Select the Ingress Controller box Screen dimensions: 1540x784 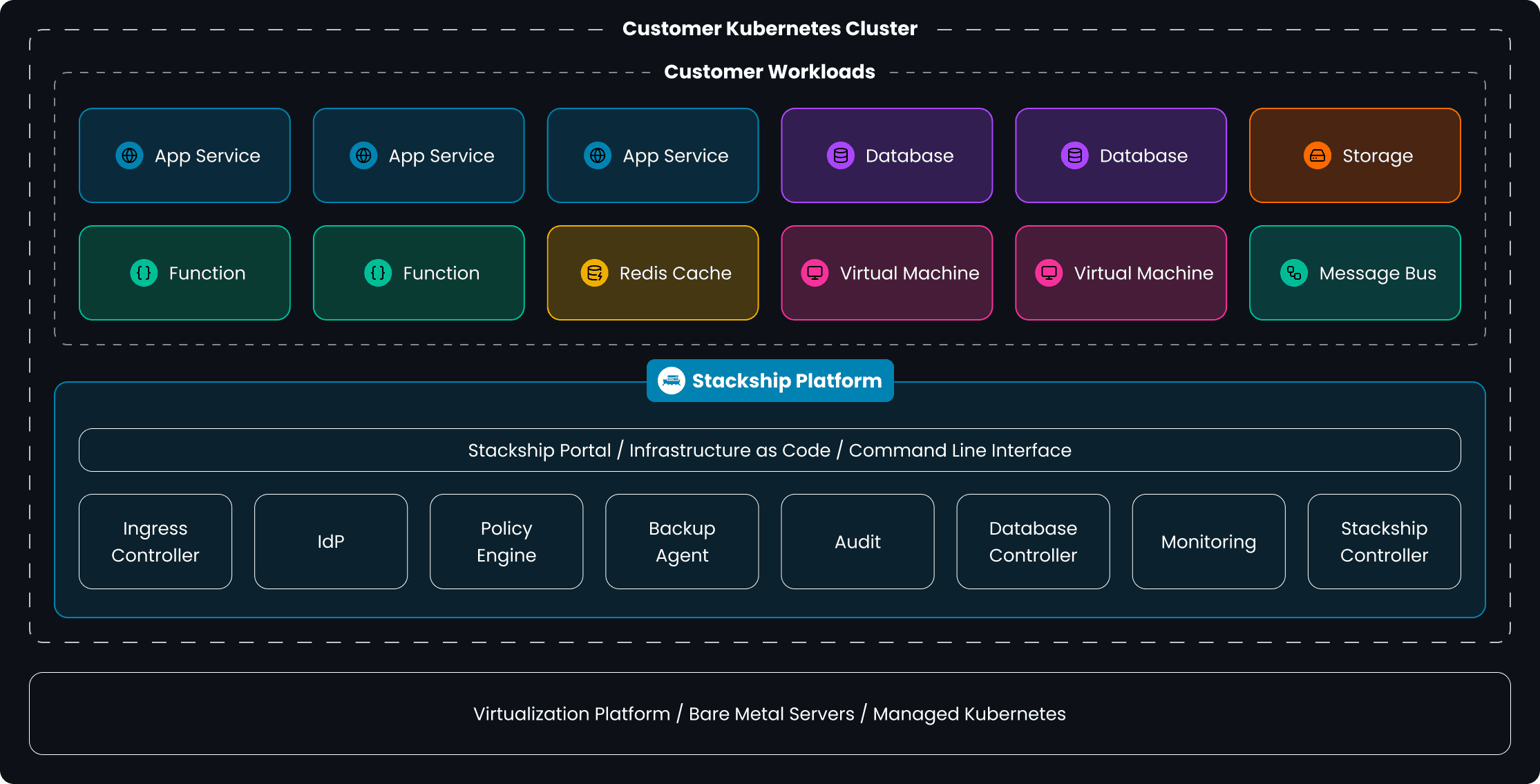click(155, 542)
